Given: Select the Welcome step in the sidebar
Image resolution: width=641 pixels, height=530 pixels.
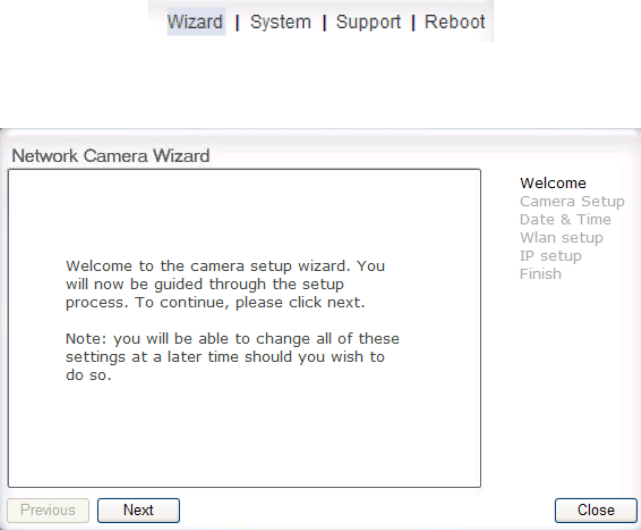Looking at the screenshot, I should [x=553, y=183].
